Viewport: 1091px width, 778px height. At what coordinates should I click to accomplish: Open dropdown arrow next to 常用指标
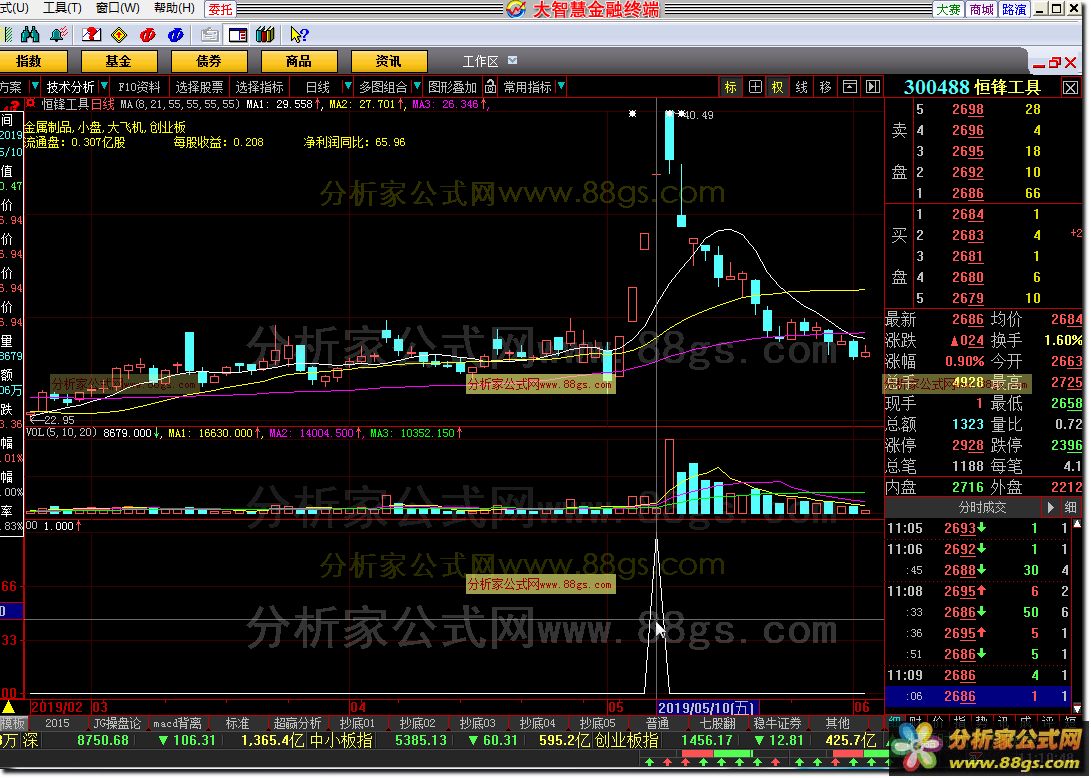(x=561, y=86)
